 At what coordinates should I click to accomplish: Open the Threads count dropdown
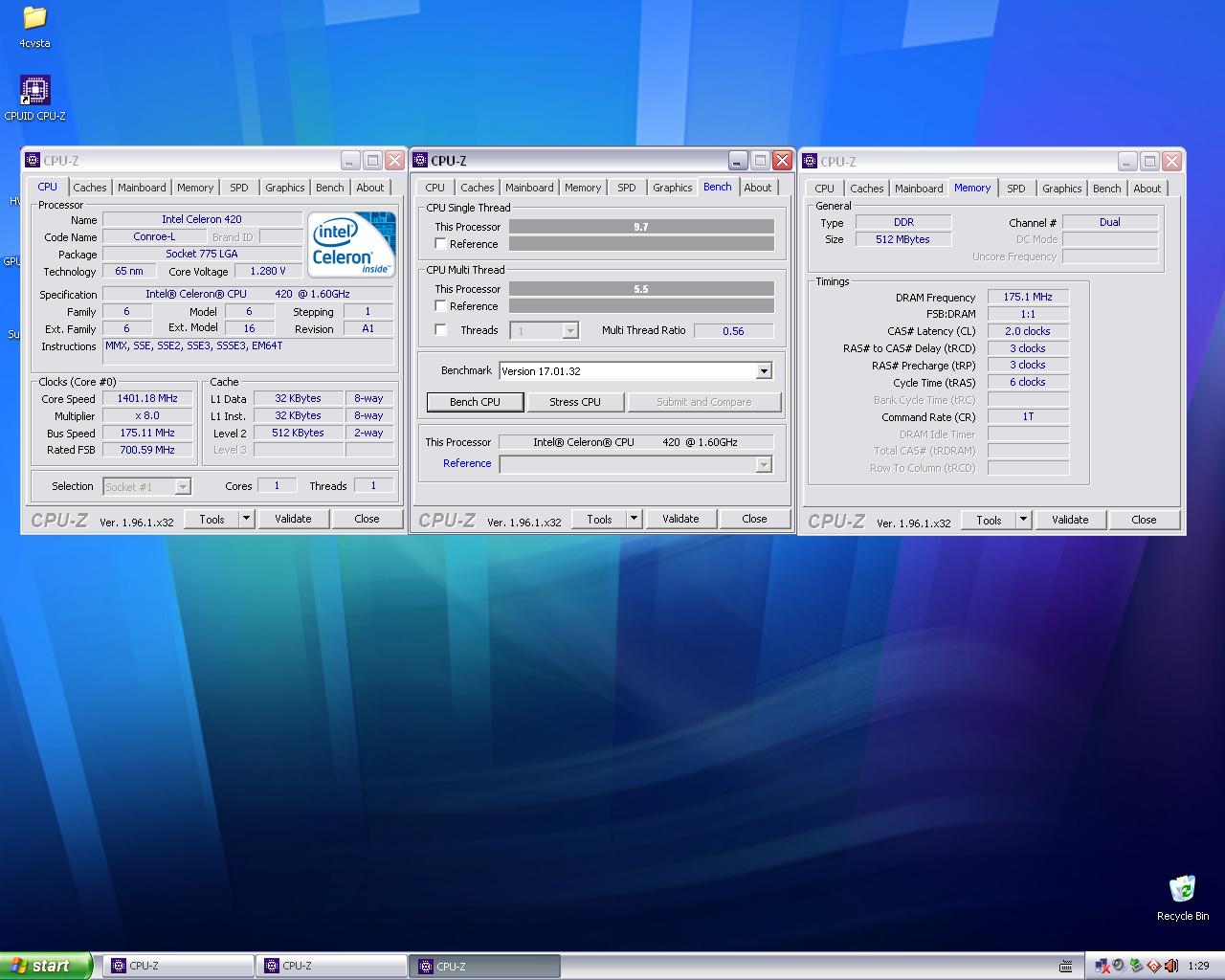click(570, 331)
